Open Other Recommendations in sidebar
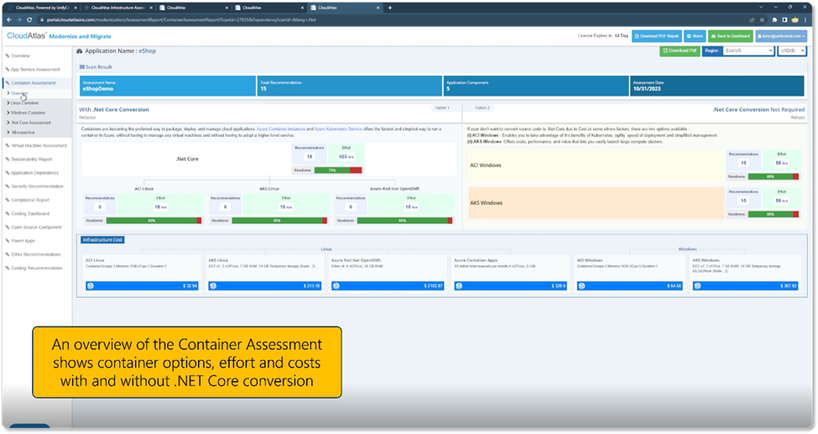The image size is (818, 434). click(x=33, y=254)
